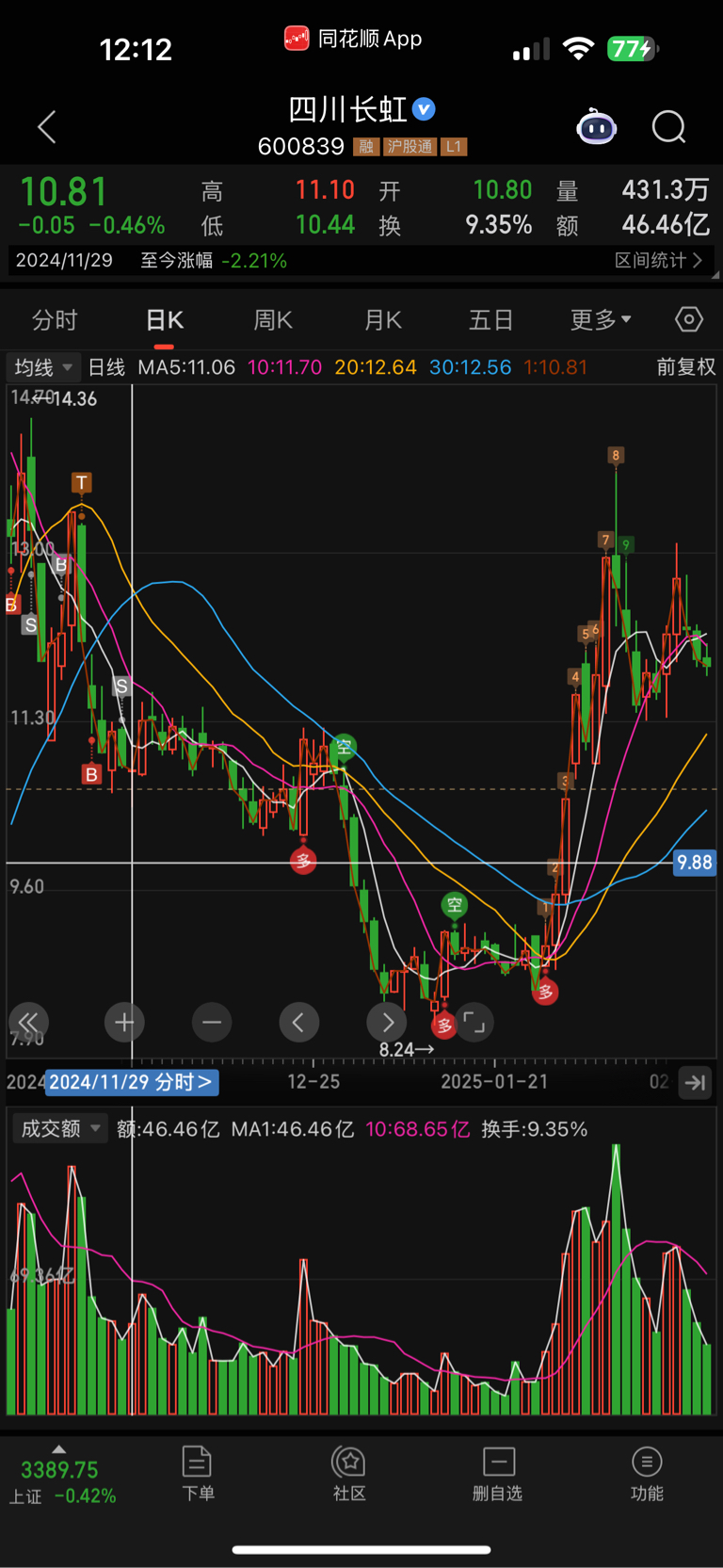The image size is (723, 1568).
Task: Tap the red 多 marker at 8.24 low
Action: [444, 1026]
